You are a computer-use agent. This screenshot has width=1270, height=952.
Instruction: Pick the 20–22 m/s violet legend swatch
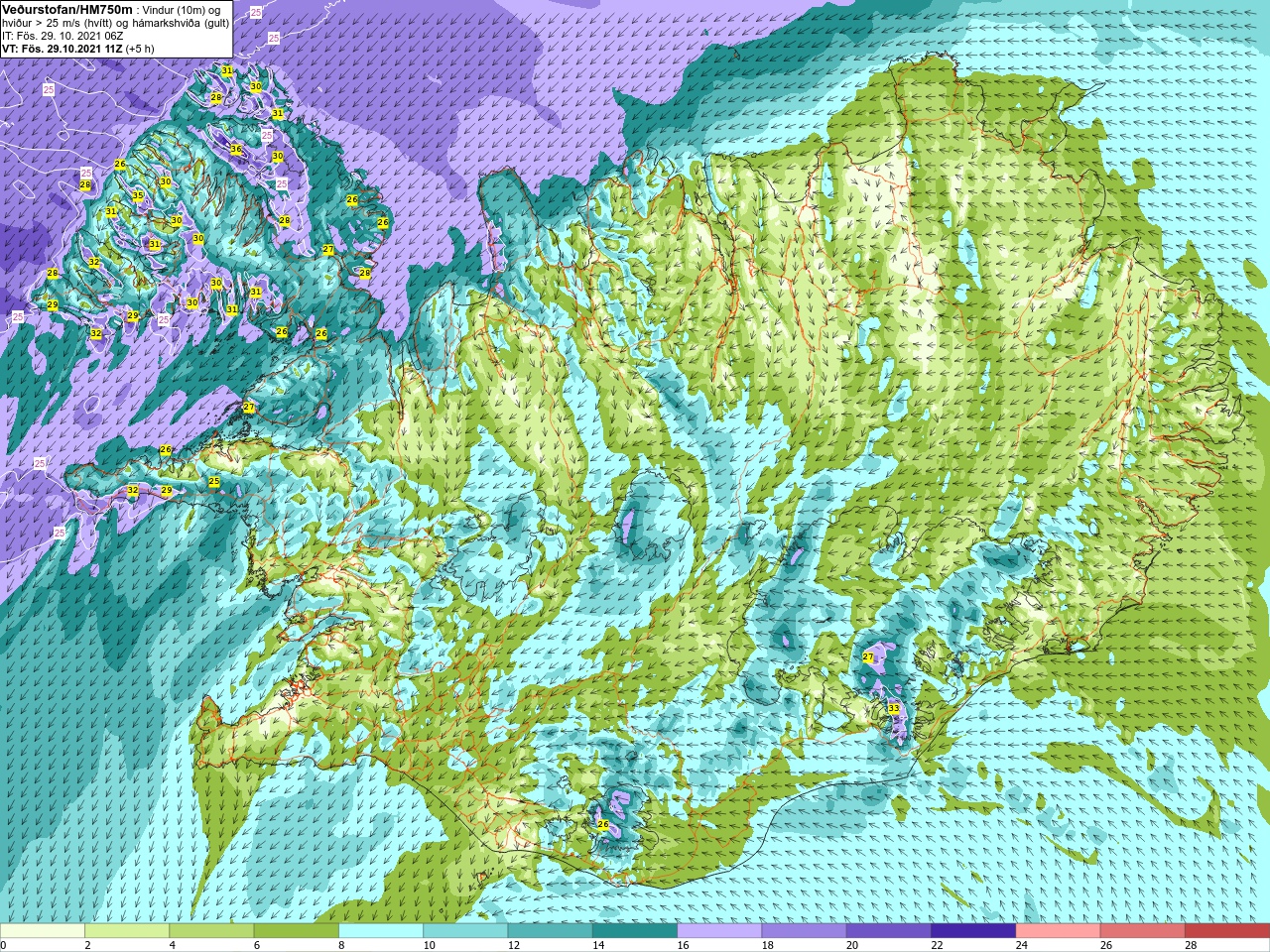pyautogui.click(x=889, y=931)
